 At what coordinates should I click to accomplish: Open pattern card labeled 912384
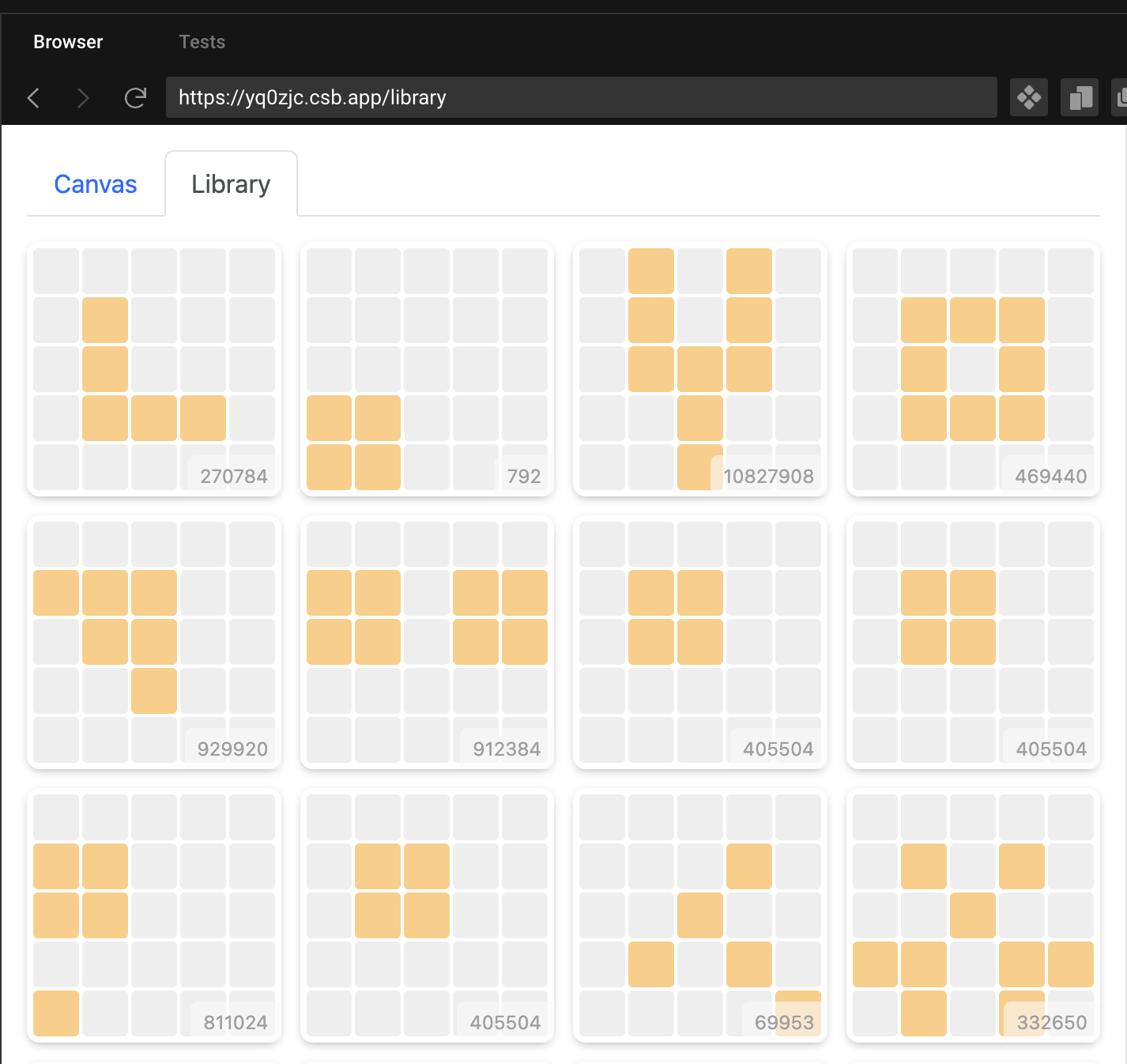coord(427,642)
